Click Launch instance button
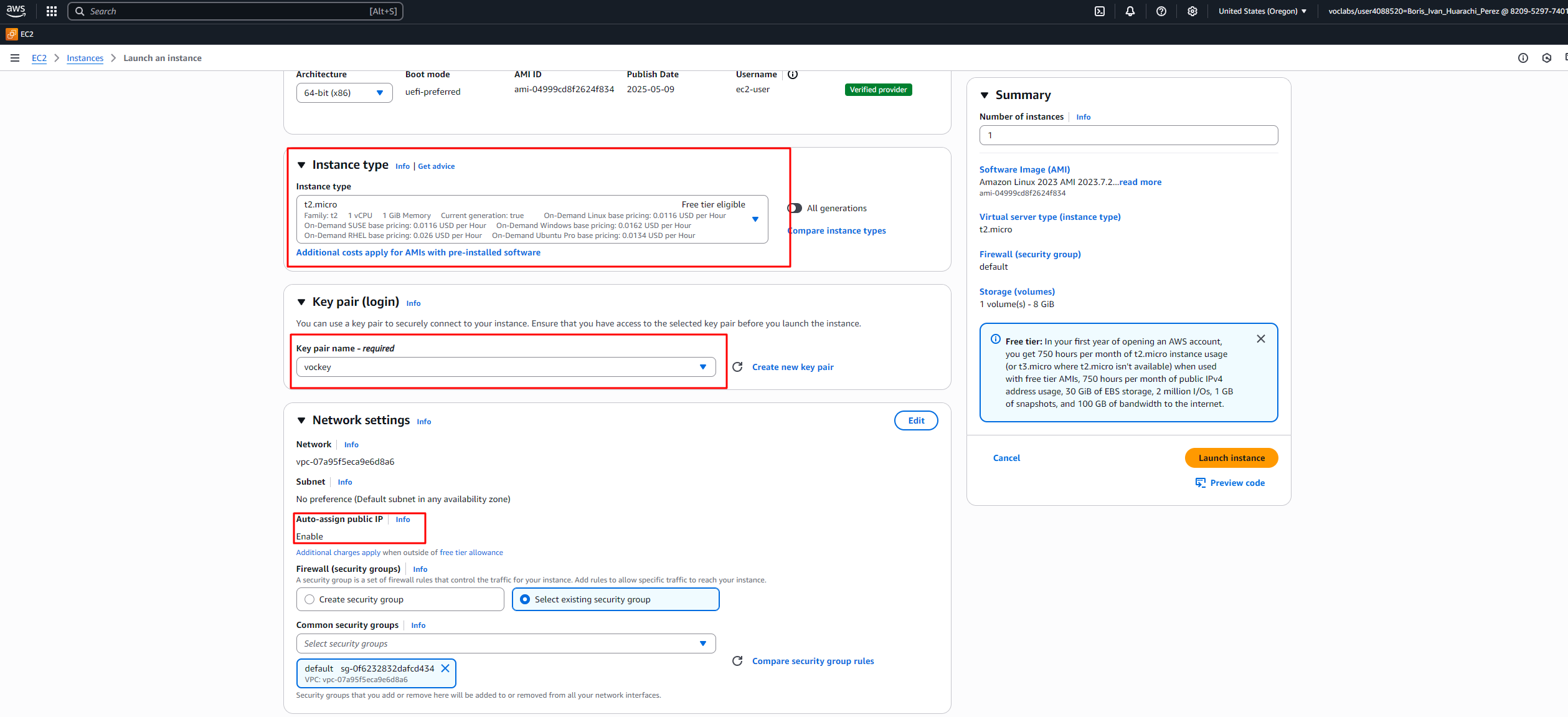Viewport: 1568px width, 717px height. pyautogui.click(x=1232, y=458)
